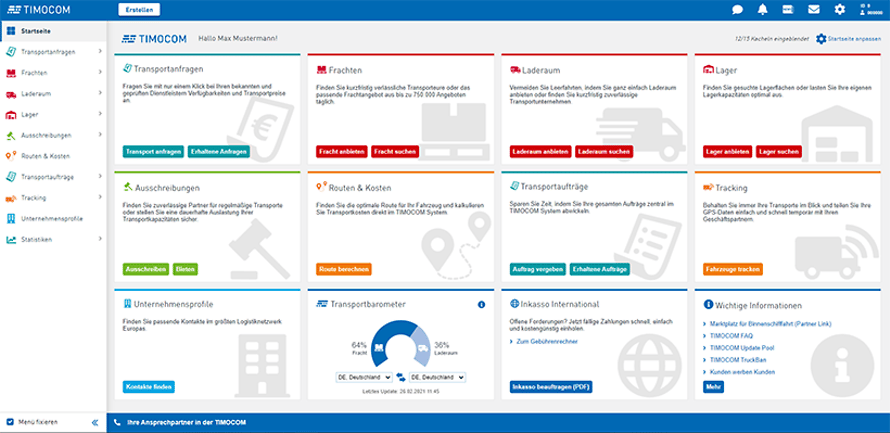This screenshot has width=890, height=433.
Task: Open the chat messages icon in top bar
Action: click(737, 9)
